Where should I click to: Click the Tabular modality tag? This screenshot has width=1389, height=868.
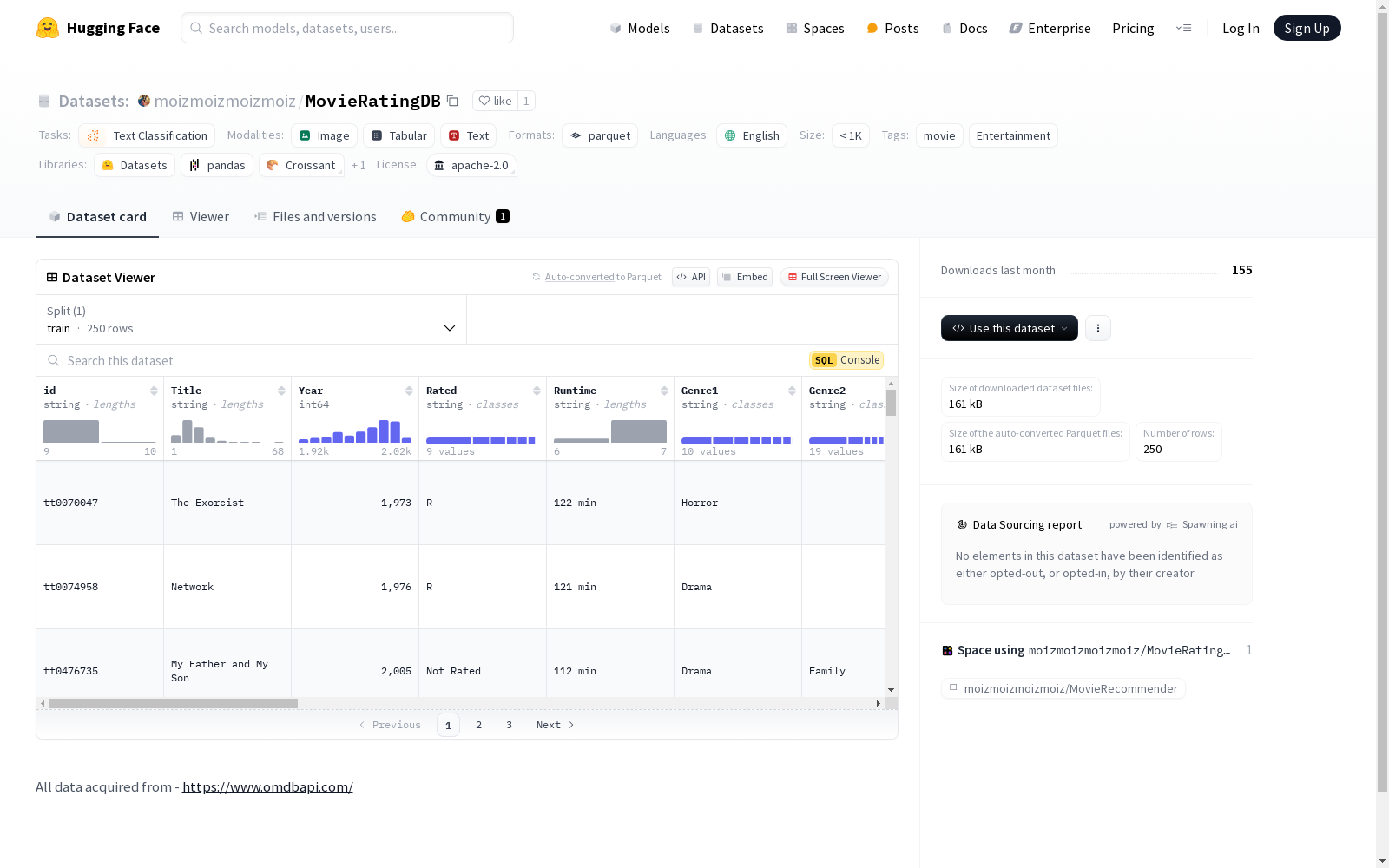(399, 135)
